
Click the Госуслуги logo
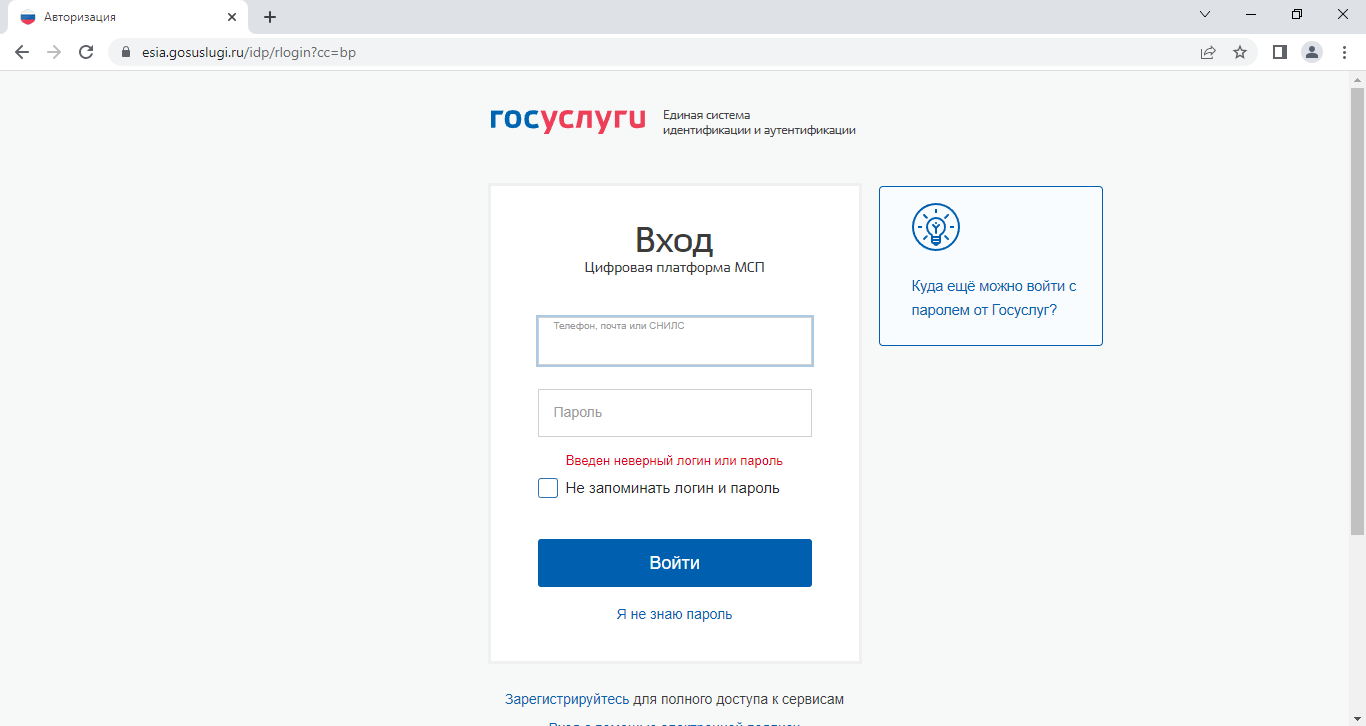coord(568,119)
